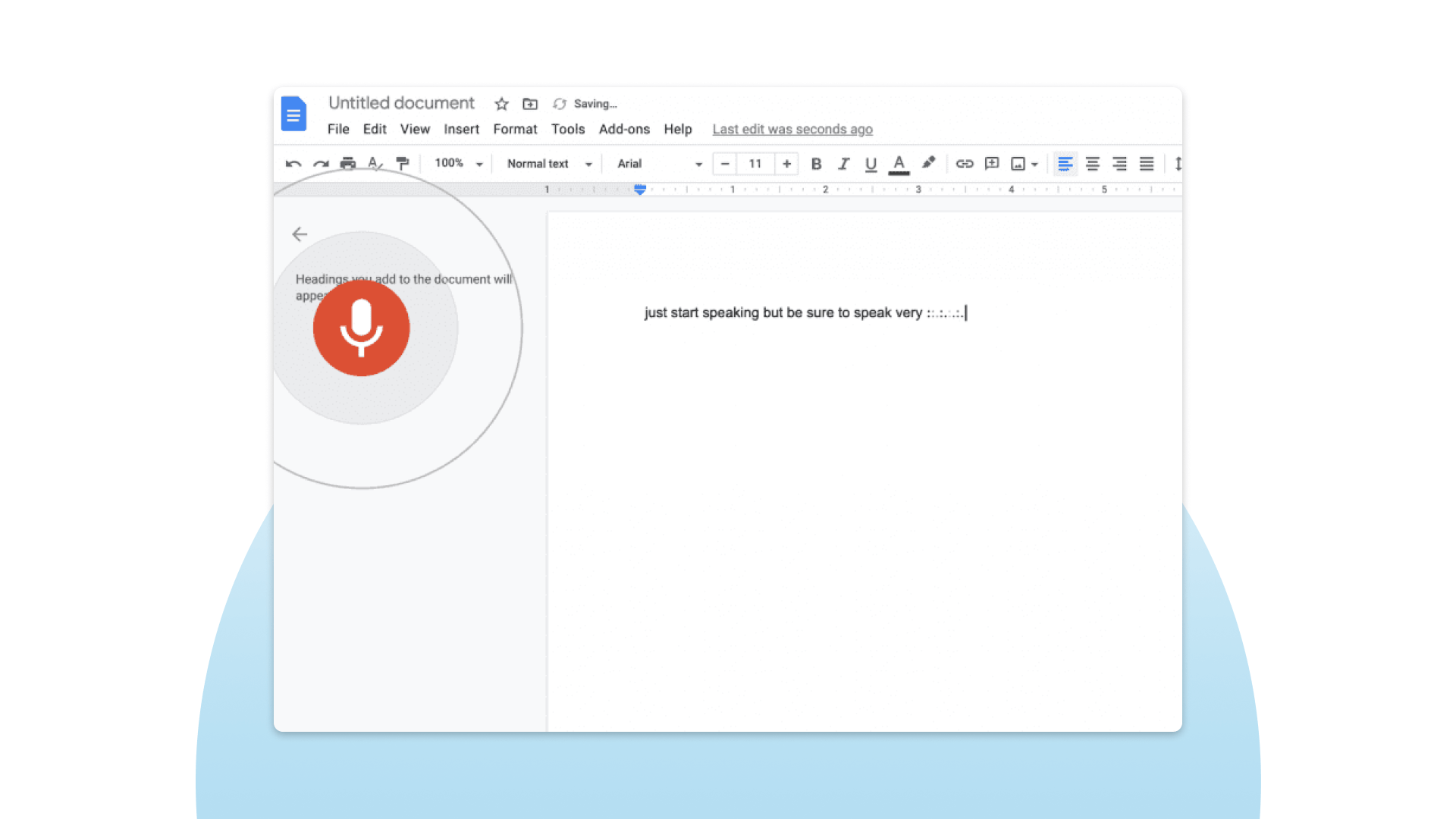Expand the Normal text style dropdown

(x=549, y=164)
